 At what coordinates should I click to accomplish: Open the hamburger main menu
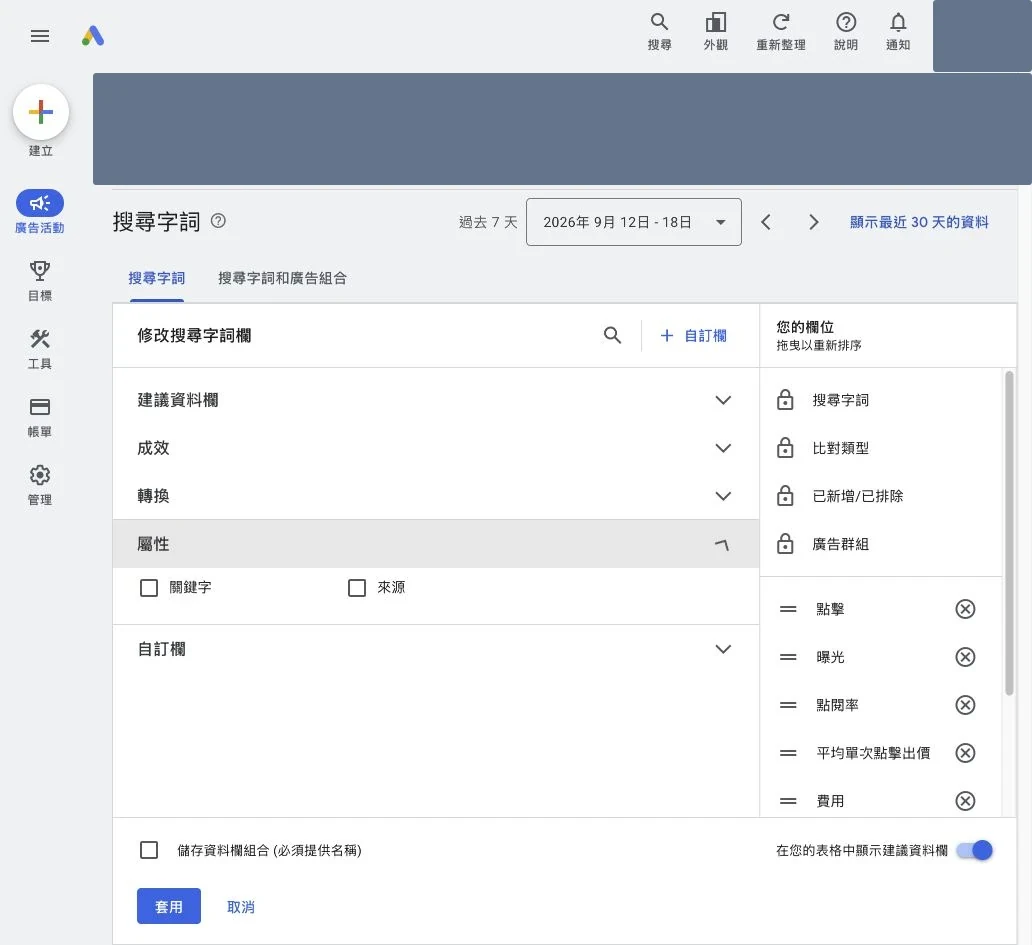pyautogui.click(x=39, y=36)
